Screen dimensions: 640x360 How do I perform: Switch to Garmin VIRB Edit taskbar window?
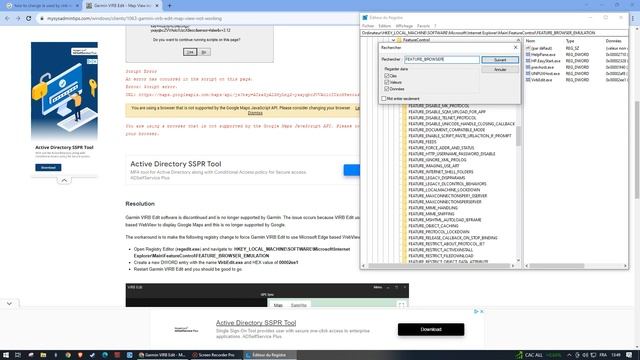162,355
